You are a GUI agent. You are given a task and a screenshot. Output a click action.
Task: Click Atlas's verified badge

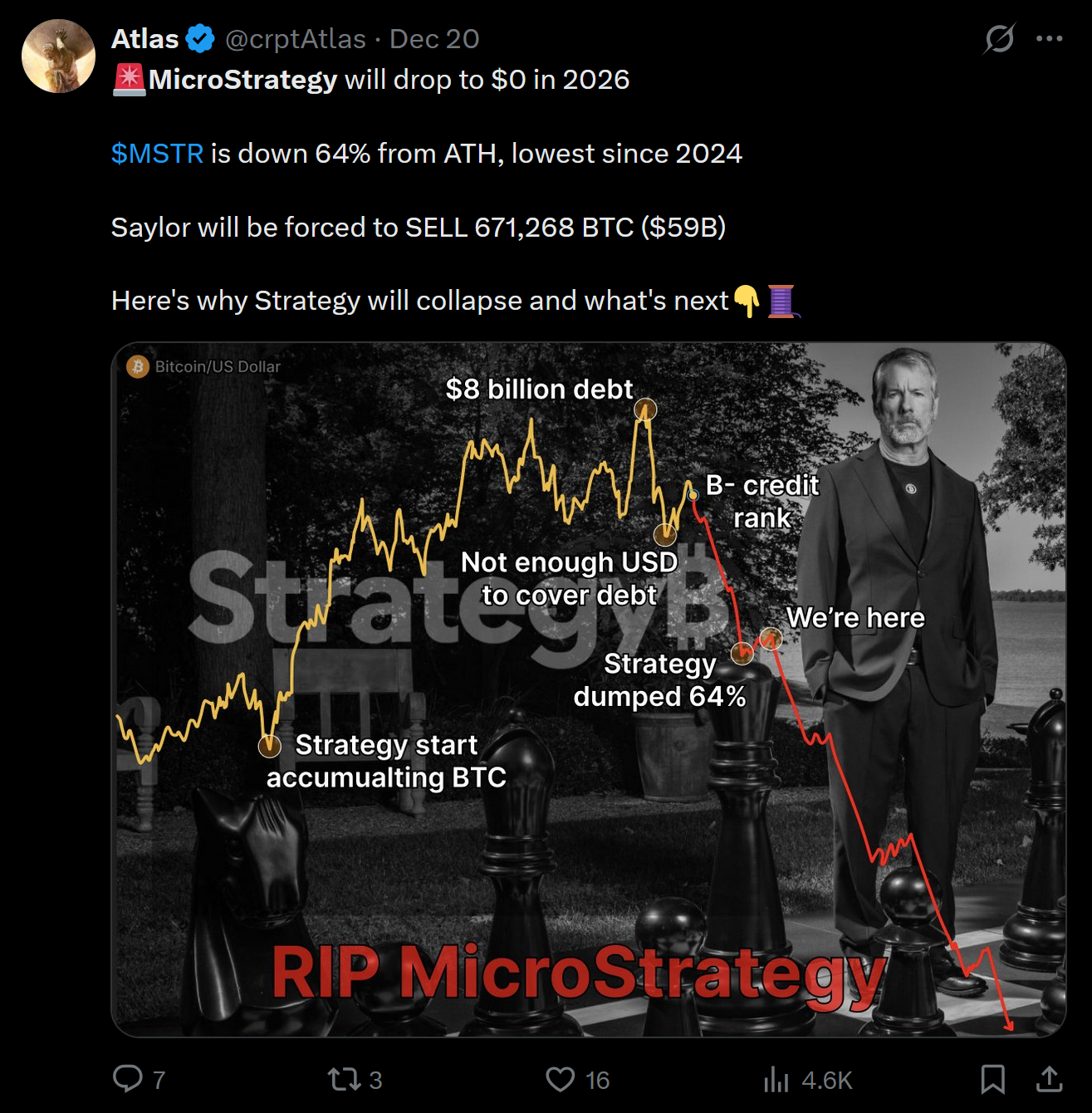[x=198, y=37]
